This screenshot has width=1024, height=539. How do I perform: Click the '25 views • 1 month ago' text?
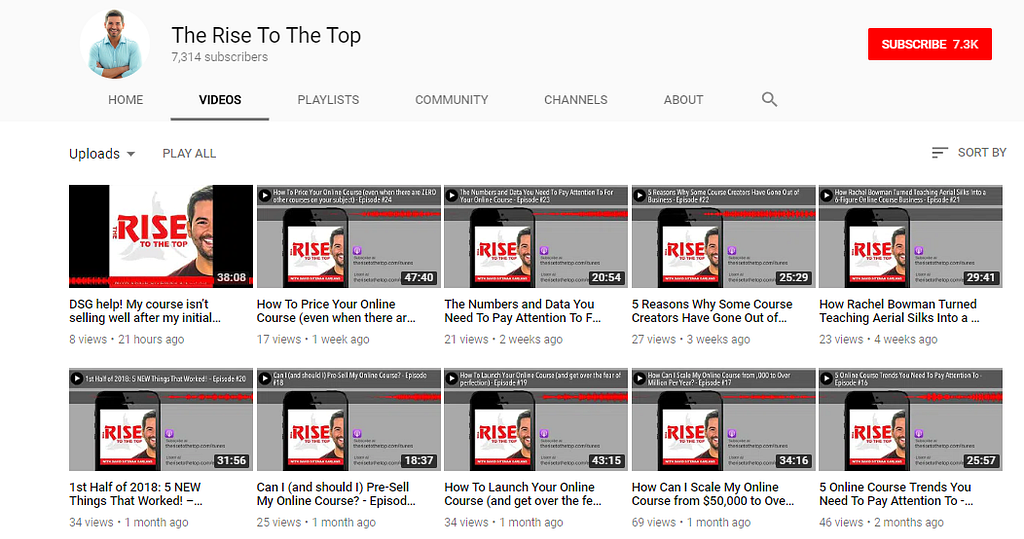coord(316,522)
